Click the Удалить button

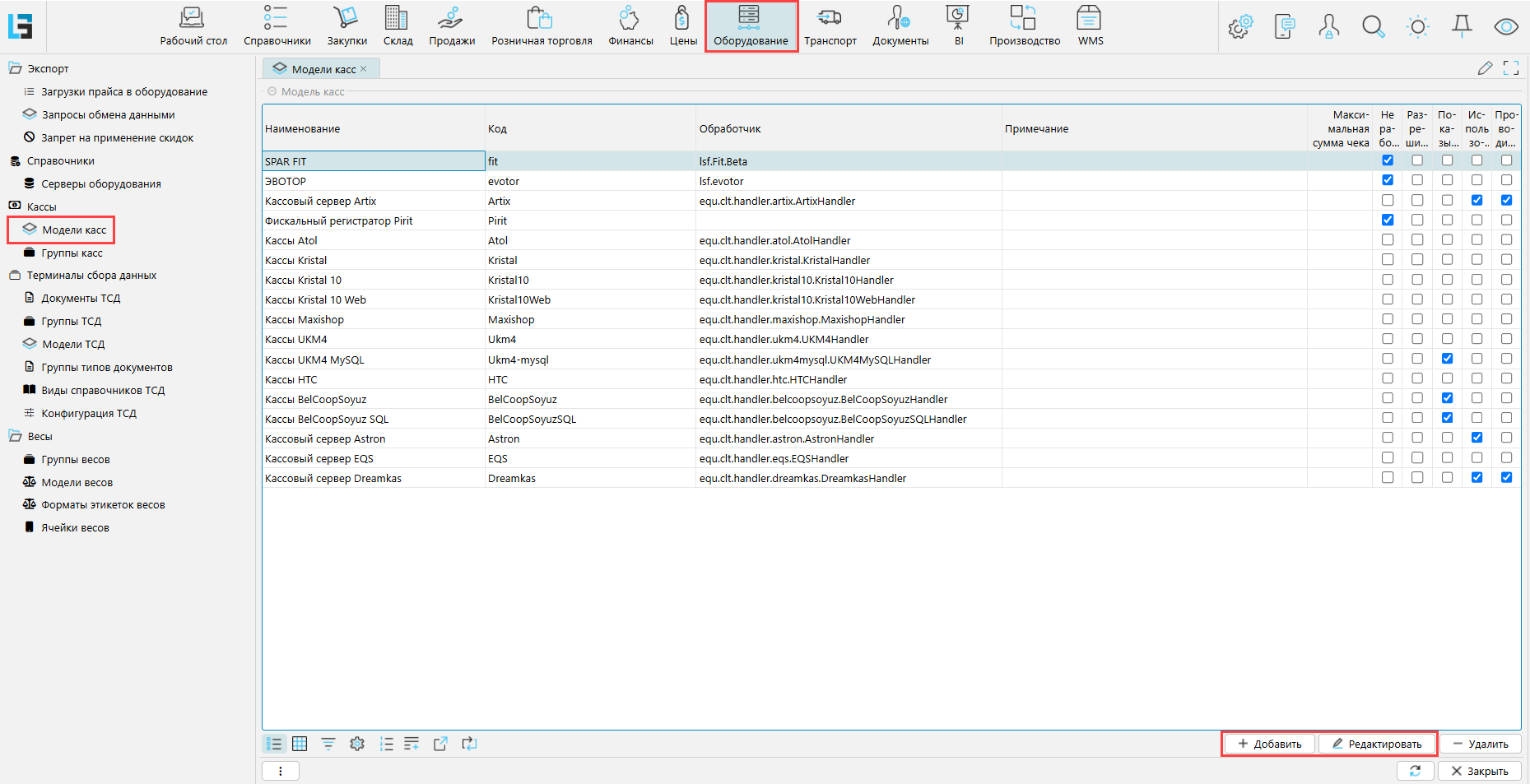point(1480,744)
